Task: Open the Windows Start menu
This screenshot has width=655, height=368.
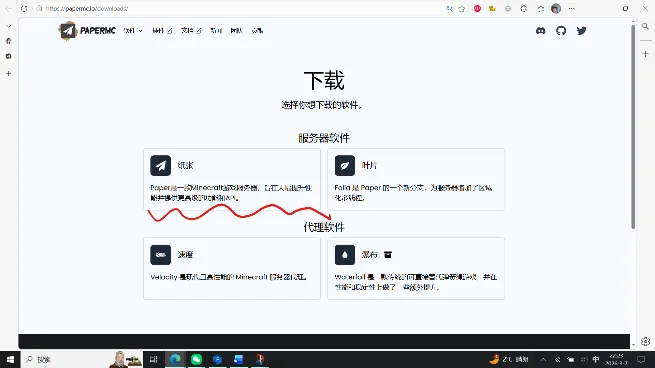Action: (x=10, y=359)
